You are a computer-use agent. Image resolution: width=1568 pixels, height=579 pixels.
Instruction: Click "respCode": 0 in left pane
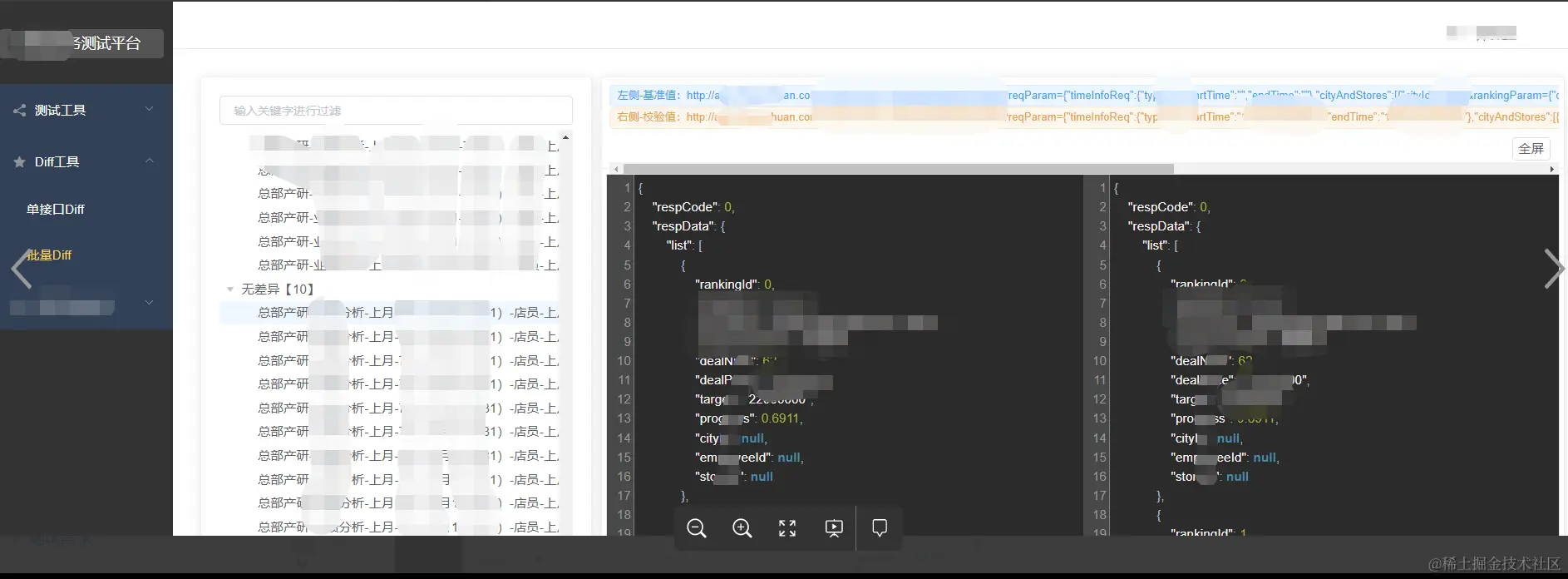(693, 207)
